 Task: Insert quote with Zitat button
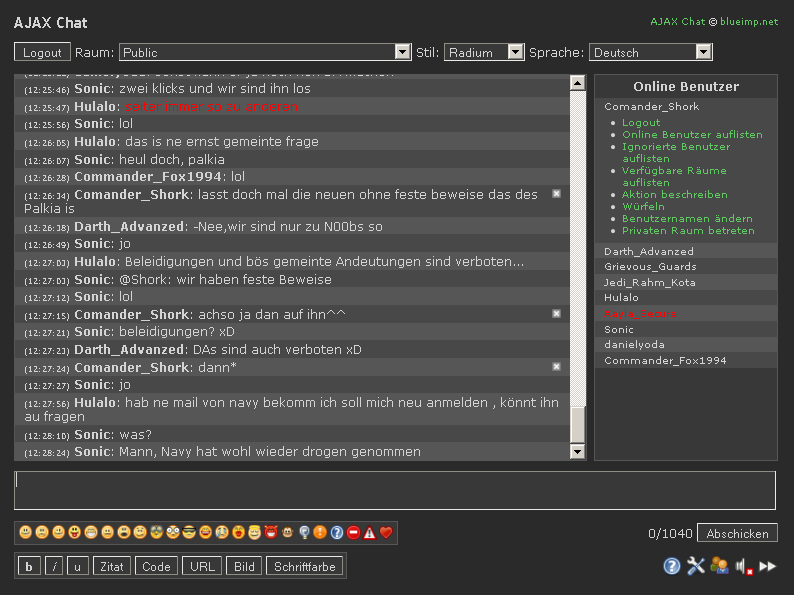pos(111,566)
